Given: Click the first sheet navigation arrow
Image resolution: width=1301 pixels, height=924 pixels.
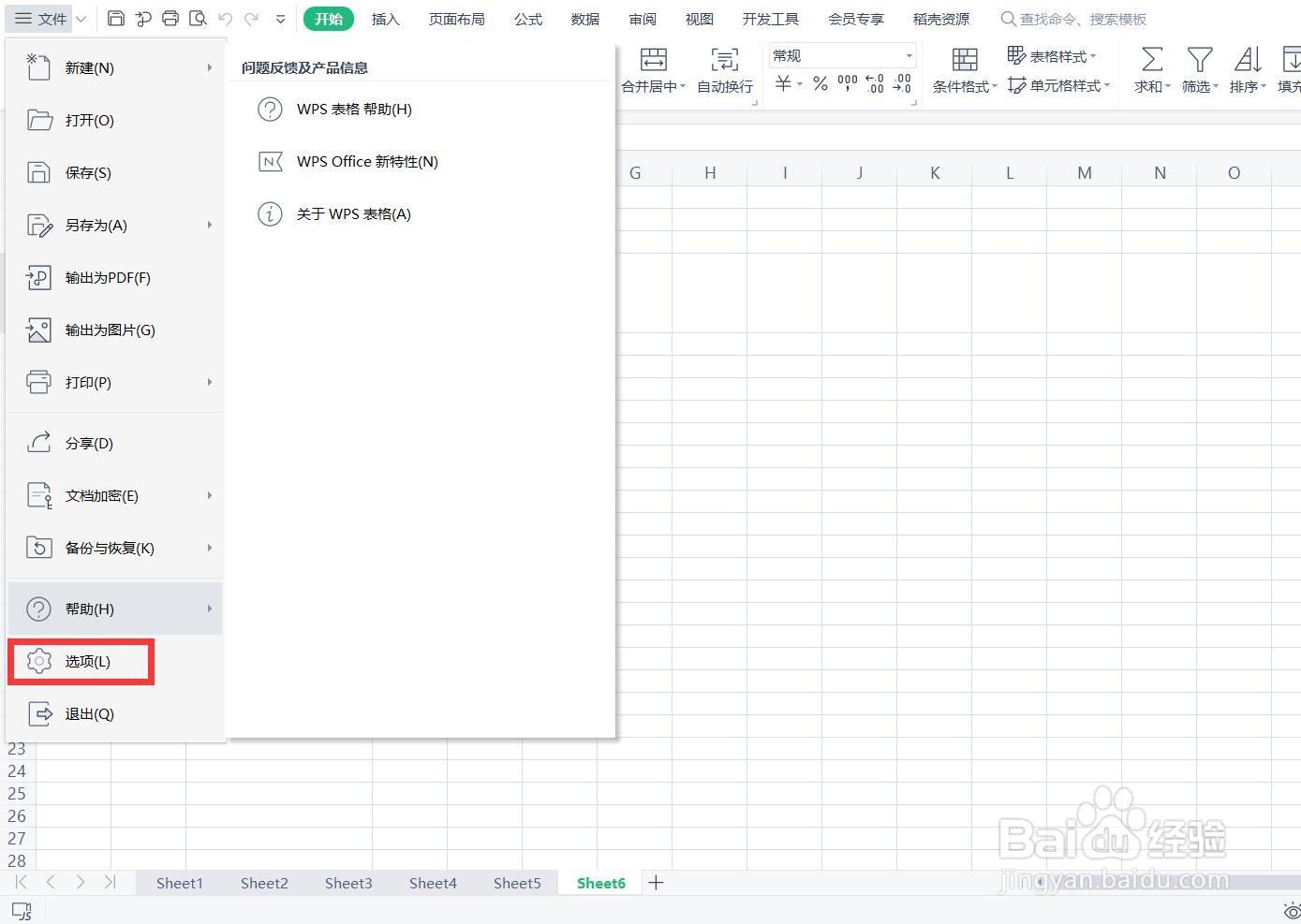Looking at the screenshot, I should point(21,882).
